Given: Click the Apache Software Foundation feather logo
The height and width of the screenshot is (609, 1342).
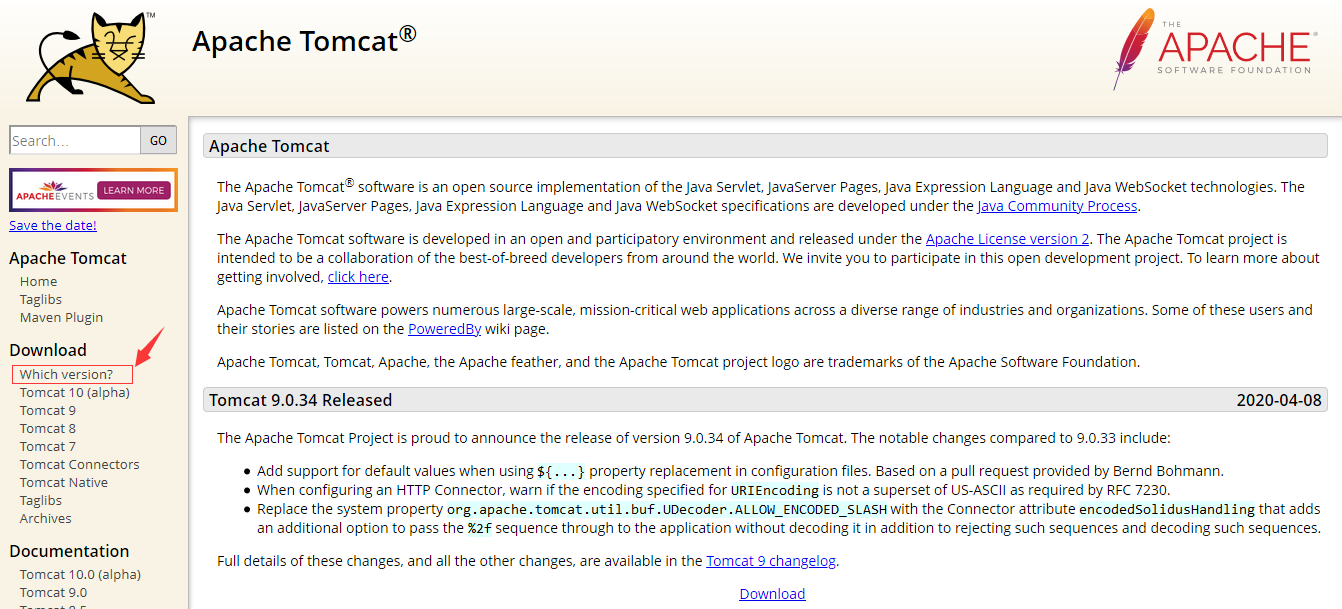Looking at the screenshot, I should pyautogui.click(x=1216, y=48).
